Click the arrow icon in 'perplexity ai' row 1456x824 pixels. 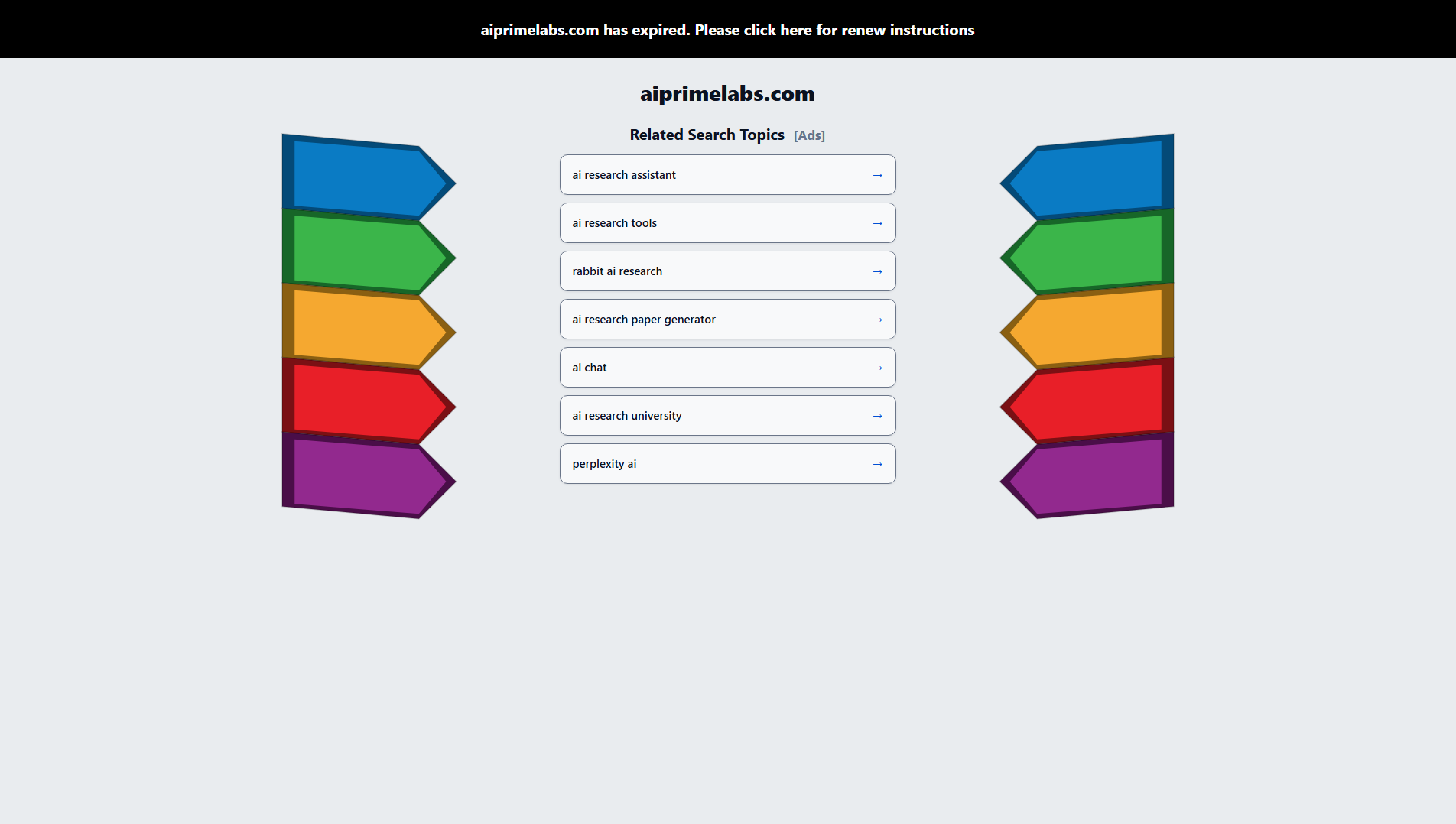tap(877, 464)
